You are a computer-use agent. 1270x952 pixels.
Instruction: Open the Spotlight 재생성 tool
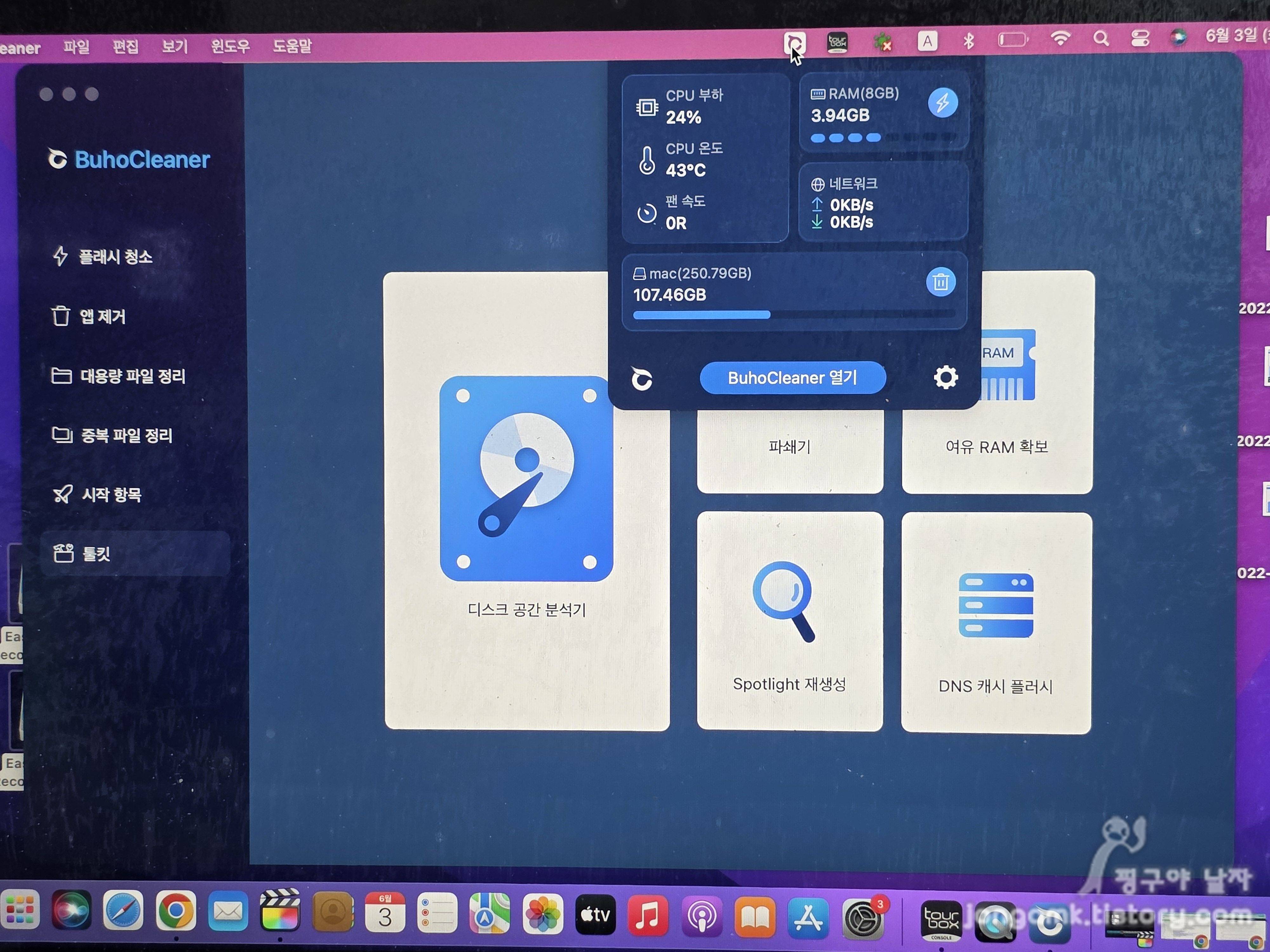[789, 621]
